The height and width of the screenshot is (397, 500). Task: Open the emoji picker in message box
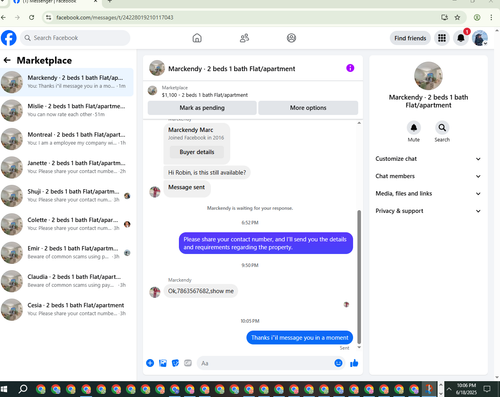pos(338,363)
